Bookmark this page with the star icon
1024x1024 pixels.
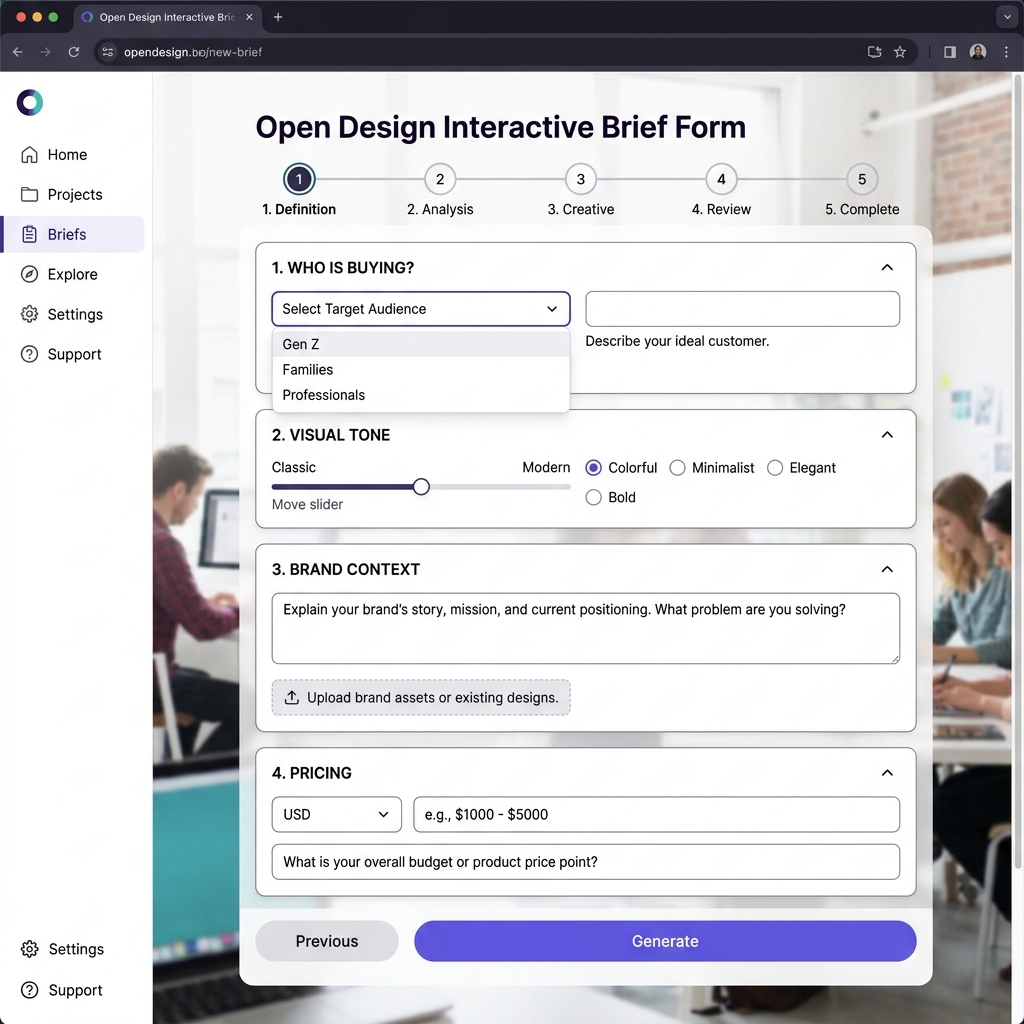pos(900,52)
